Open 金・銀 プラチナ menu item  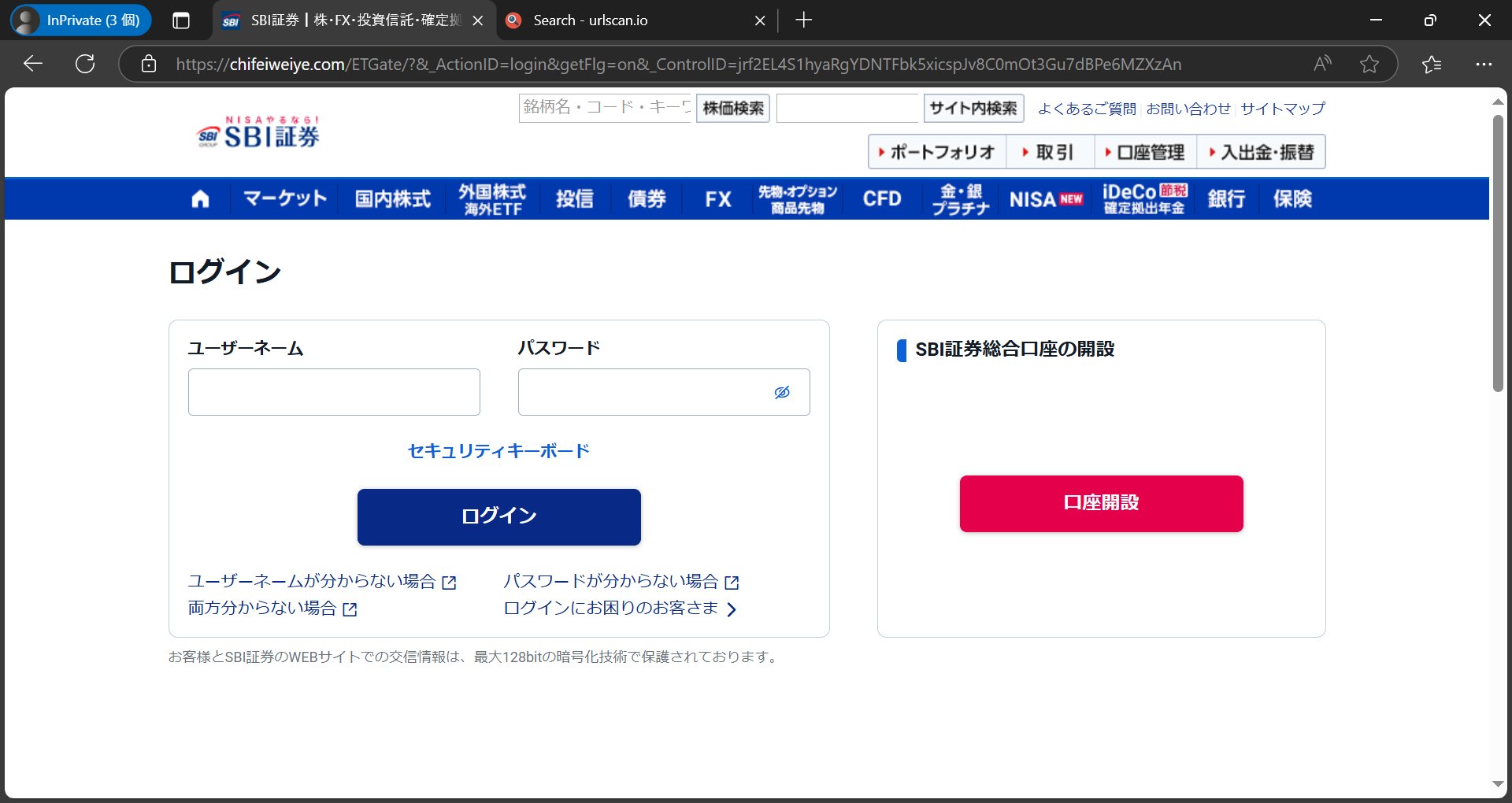(x=961, y=199)
